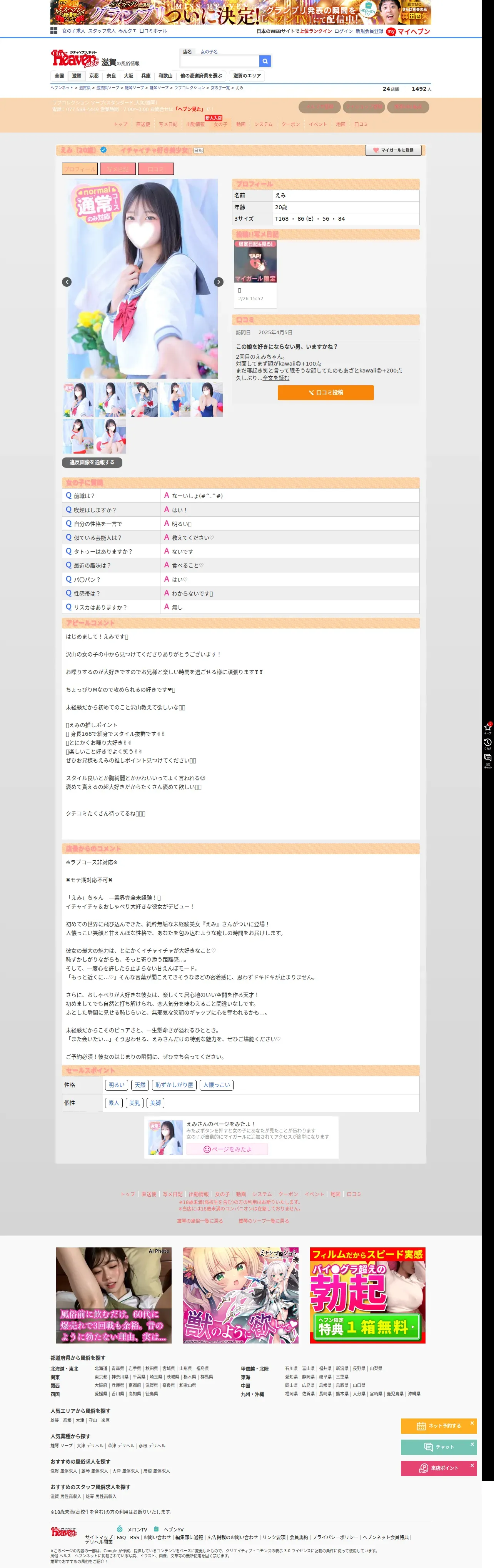Show the previous photo with the left arrow
The width and height of the screenshot is (494, 1568).
67,282
